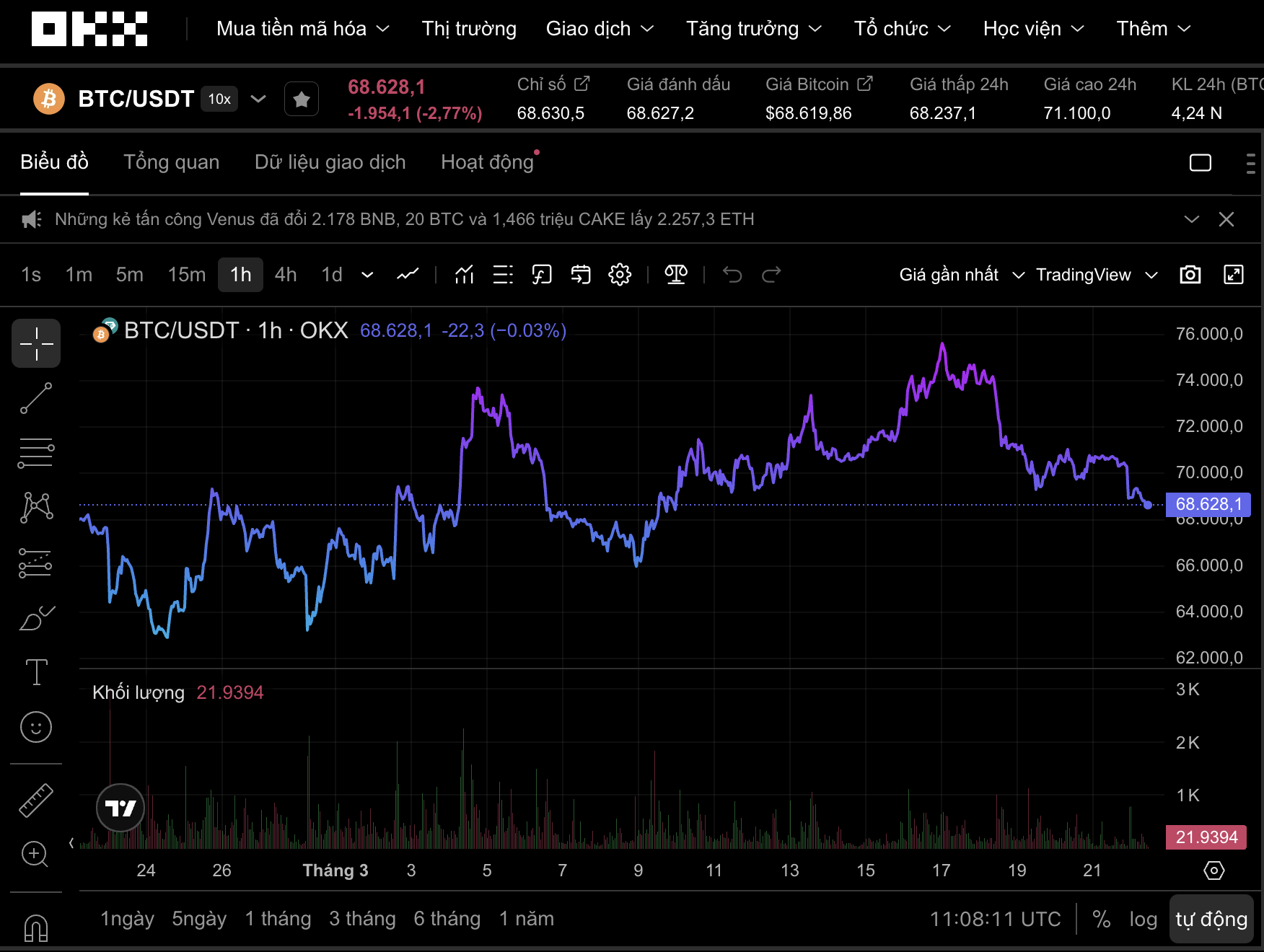This screenshot has height=952, width=1264.
Task: Dismiss the Venus news announcement
Action: [1226, 219]
